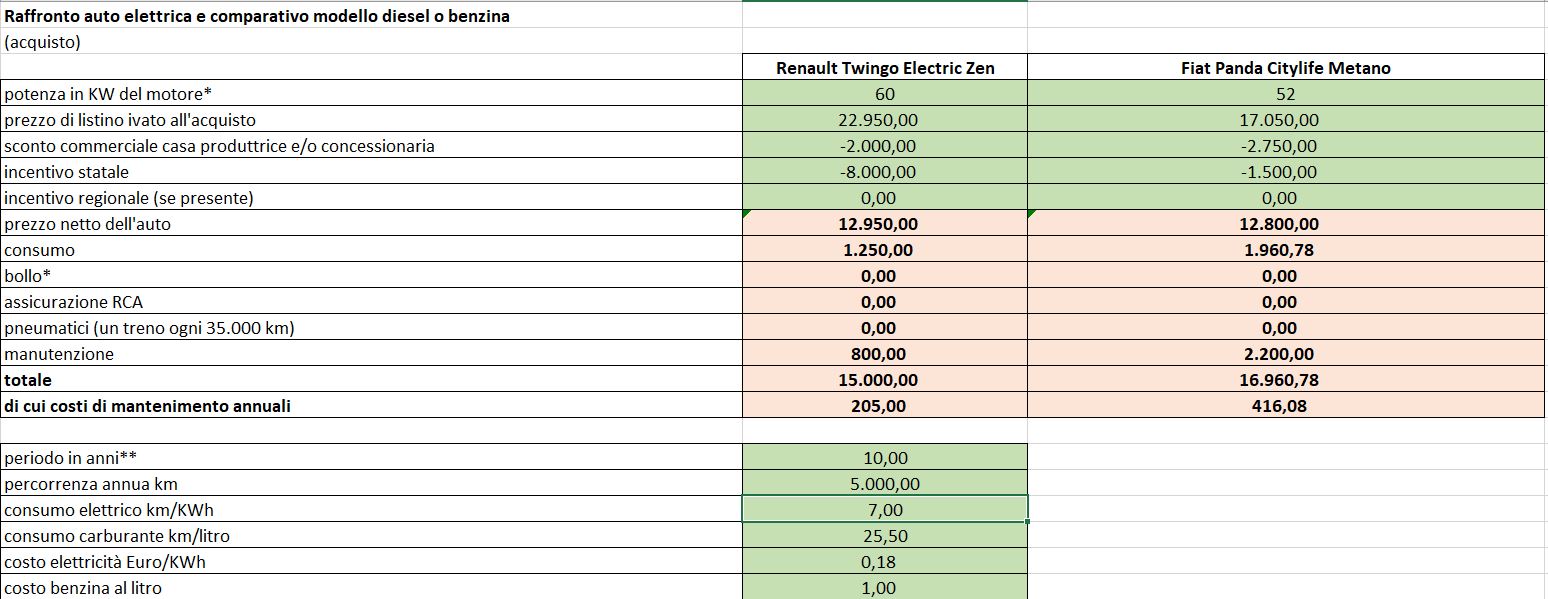Select the Fiat power value 52
The image size is (1548, 599).
click(x=1286, y=95)
